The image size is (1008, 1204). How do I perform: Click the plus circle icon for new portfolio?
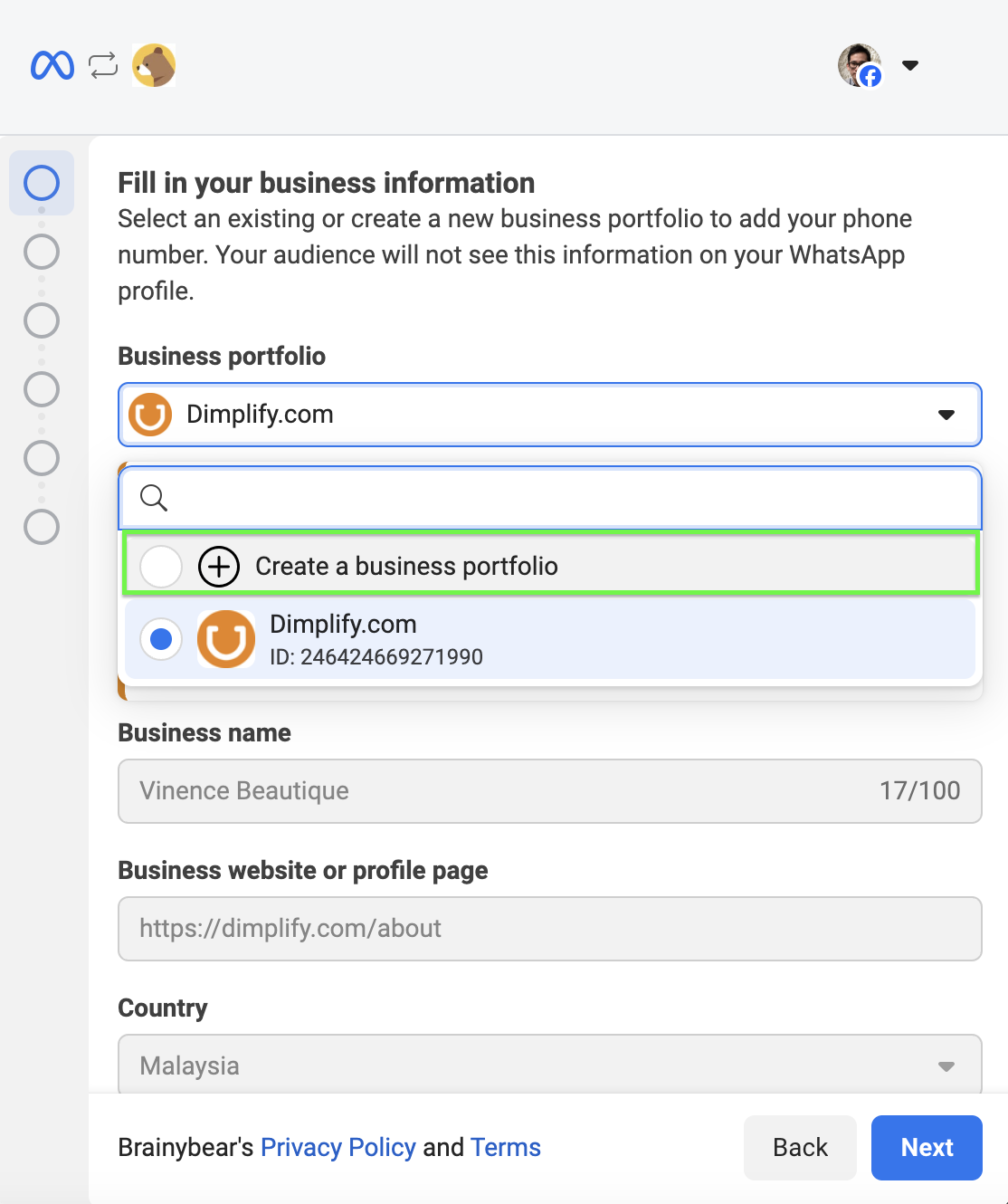219,567
